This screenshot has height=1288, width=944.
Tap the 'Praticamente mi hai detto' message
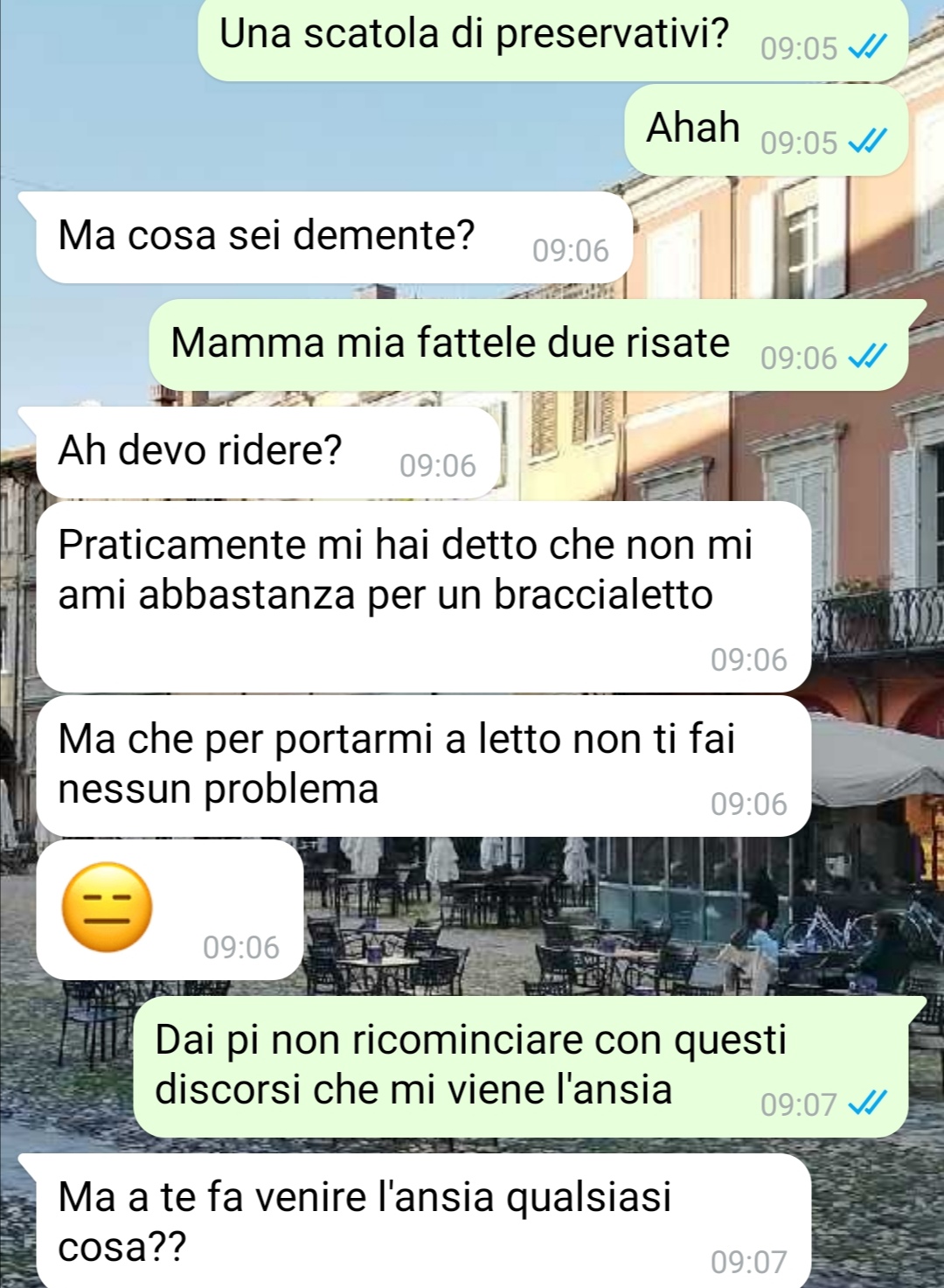(424, 596)
